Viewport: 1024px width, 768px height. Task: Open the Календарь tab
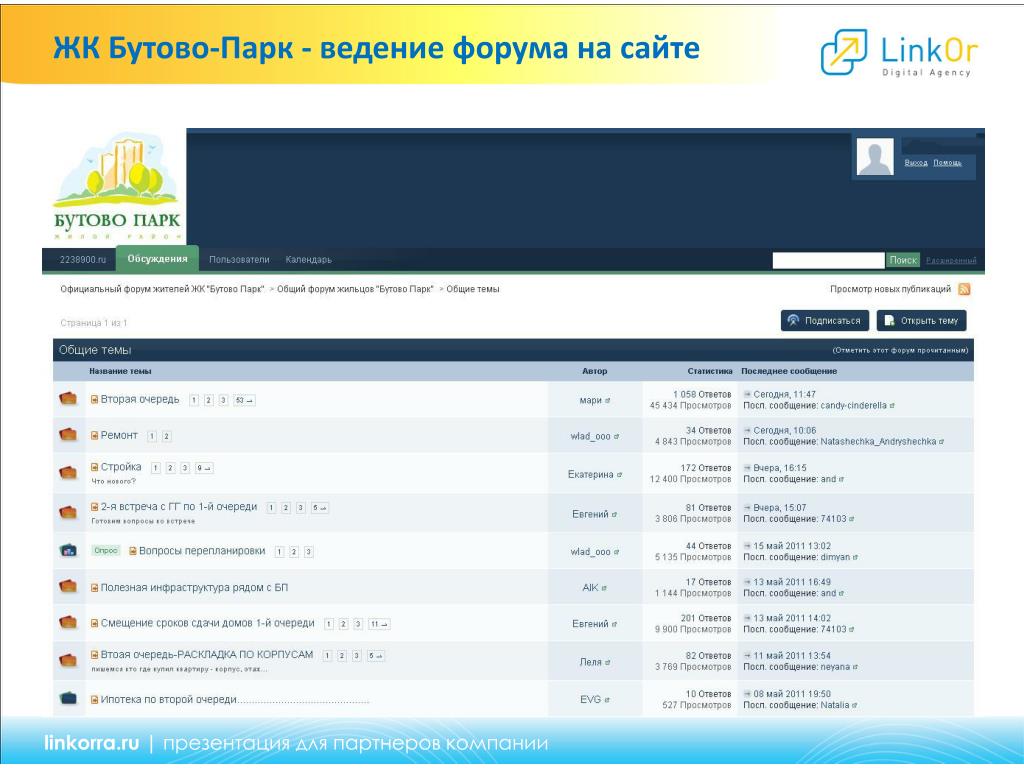(308, 259)
